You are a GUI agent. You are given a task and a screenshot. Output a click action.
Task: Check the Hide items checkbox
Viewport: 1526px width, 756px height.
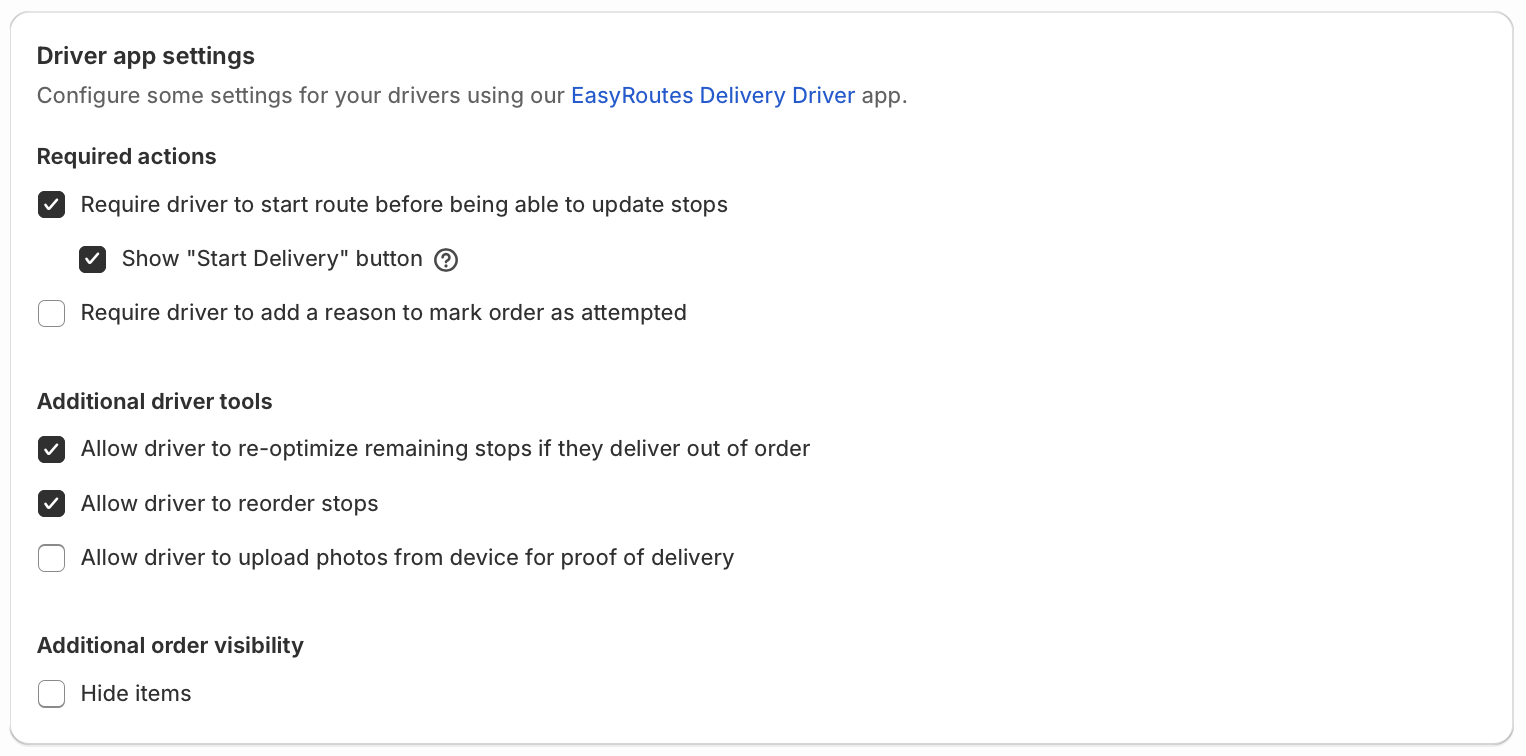(x=52, y=693)
